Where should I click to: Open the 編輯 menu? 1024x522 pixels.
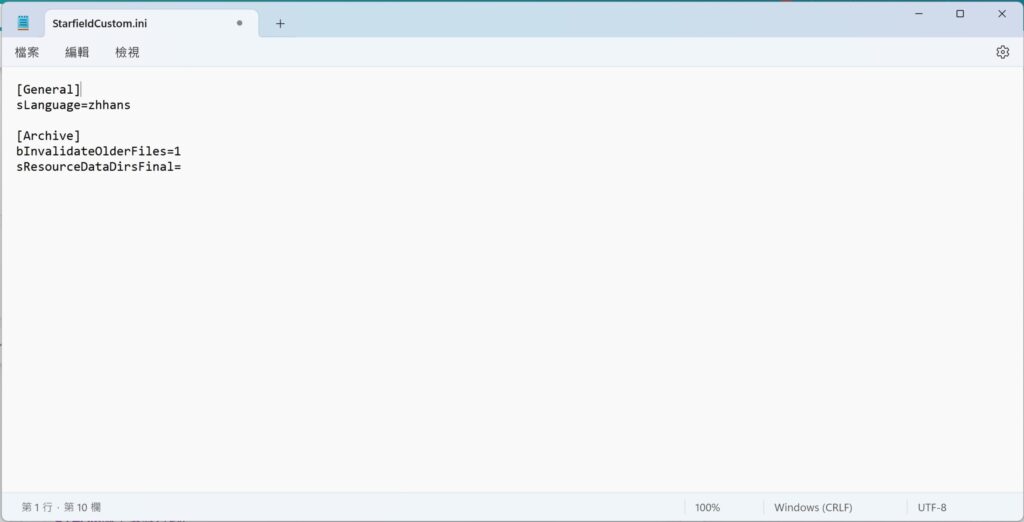pos(77,52)
